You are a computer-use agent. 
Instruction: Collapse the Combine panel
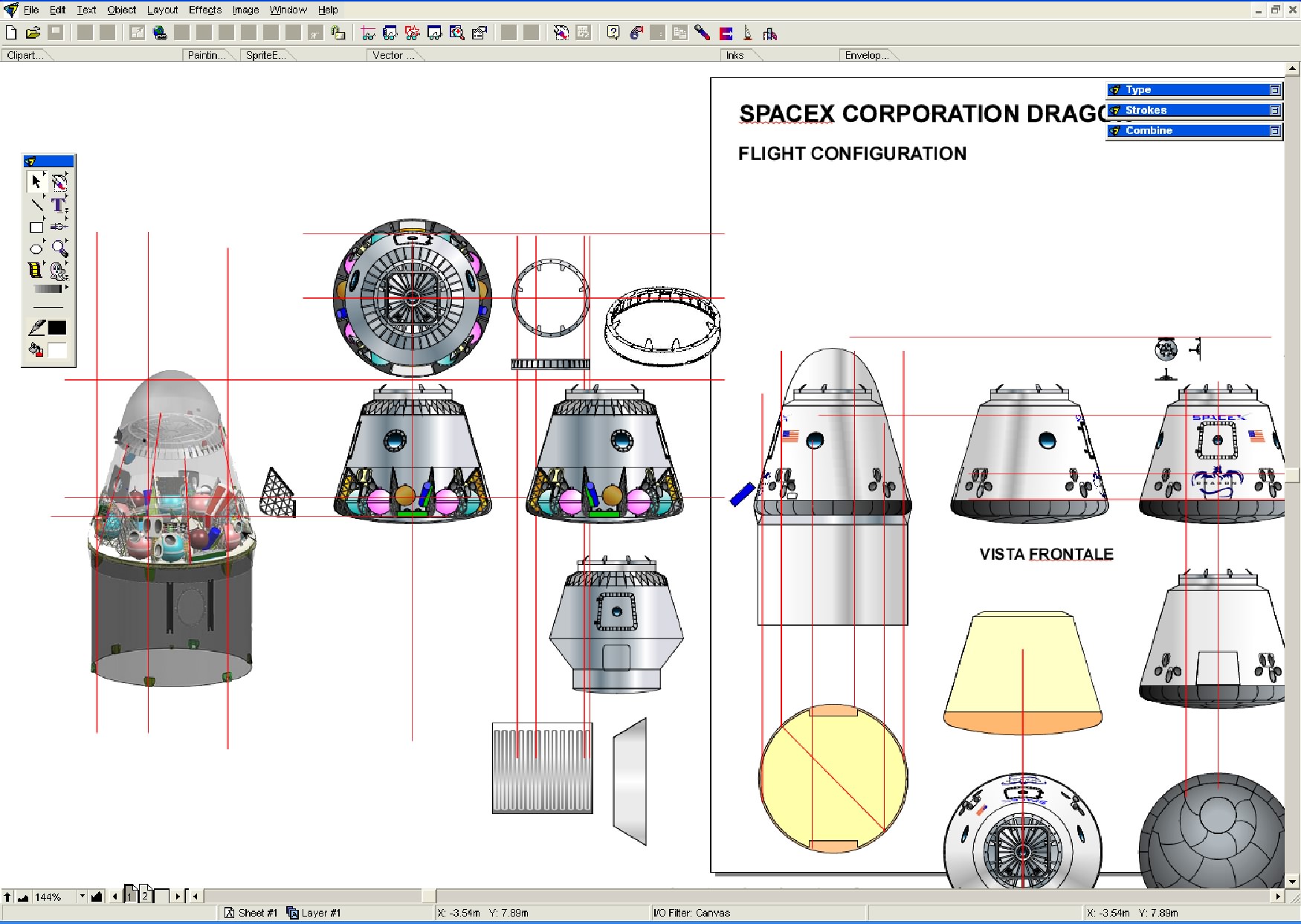pyautogui.click(x=1274, y=131)
